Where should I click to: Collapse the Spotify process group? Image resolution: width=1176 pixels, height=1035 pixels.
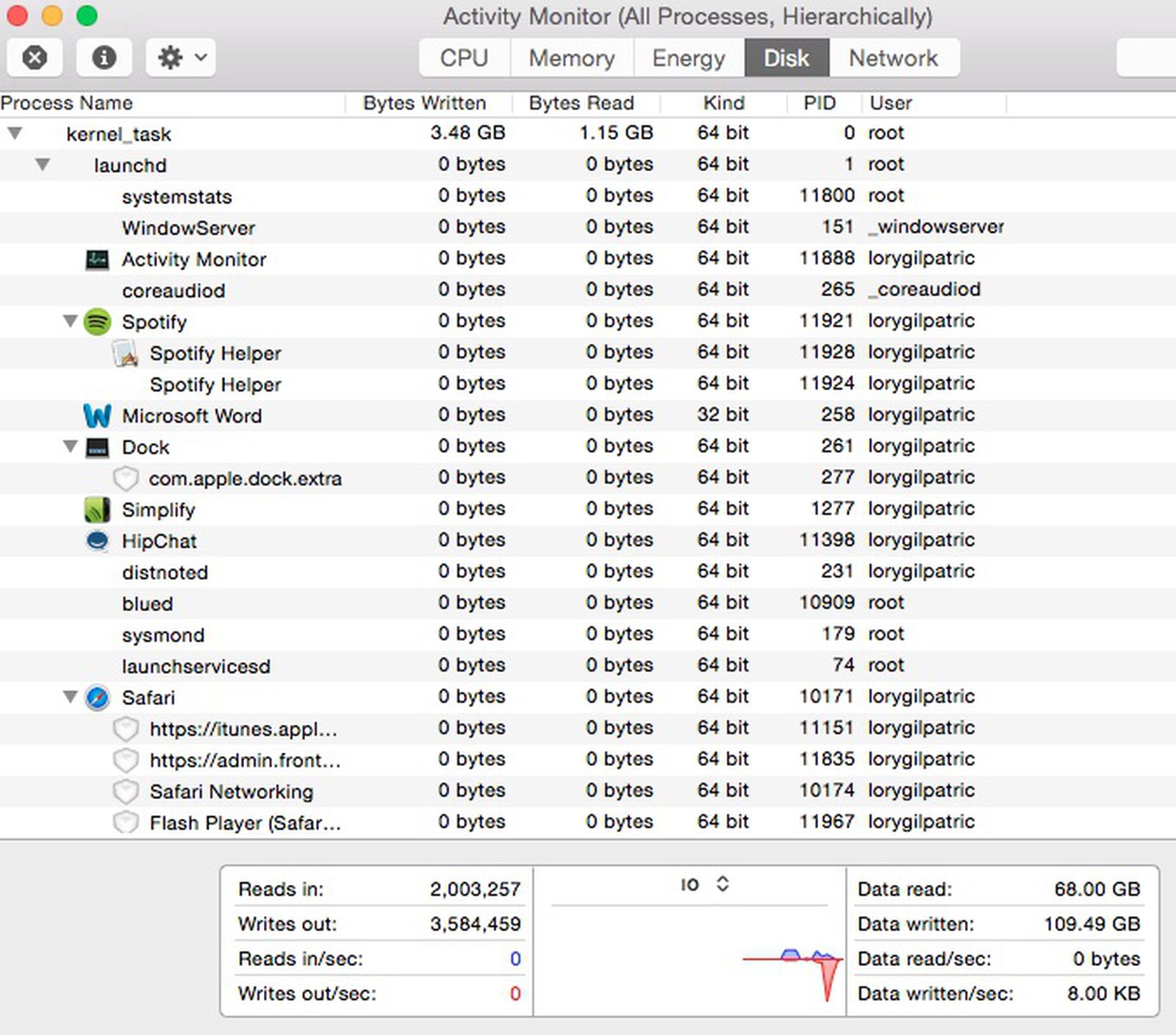coord(70,321)
